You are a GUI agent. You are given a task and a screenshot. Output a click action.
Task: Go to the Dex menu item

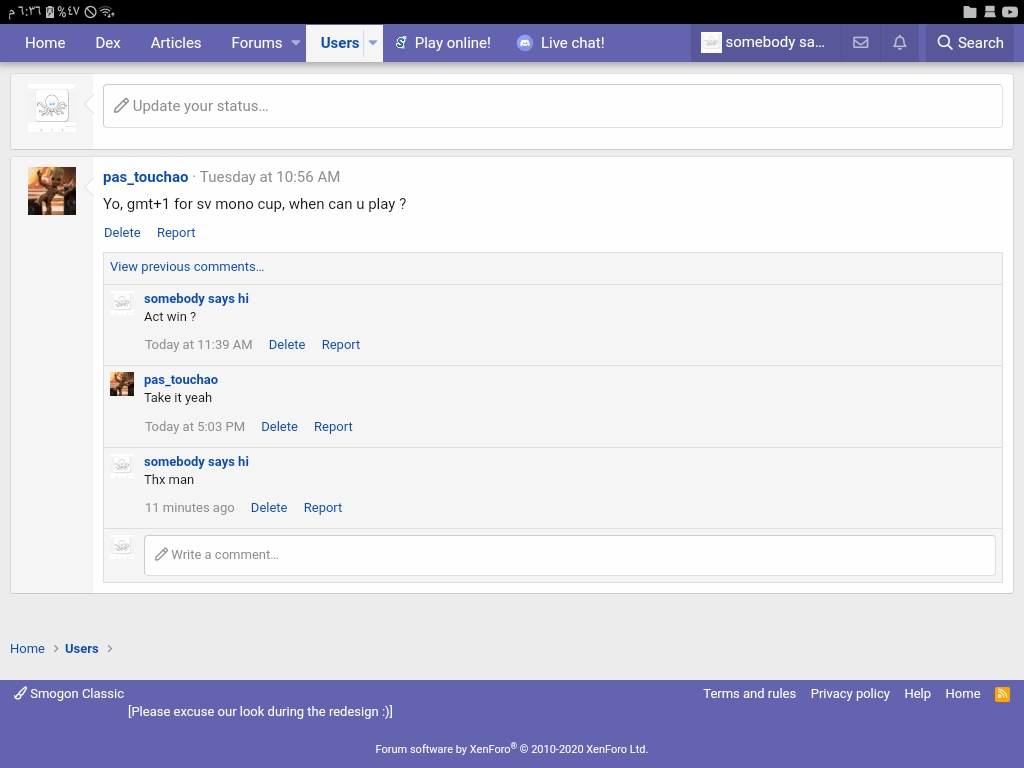(108, 43)
